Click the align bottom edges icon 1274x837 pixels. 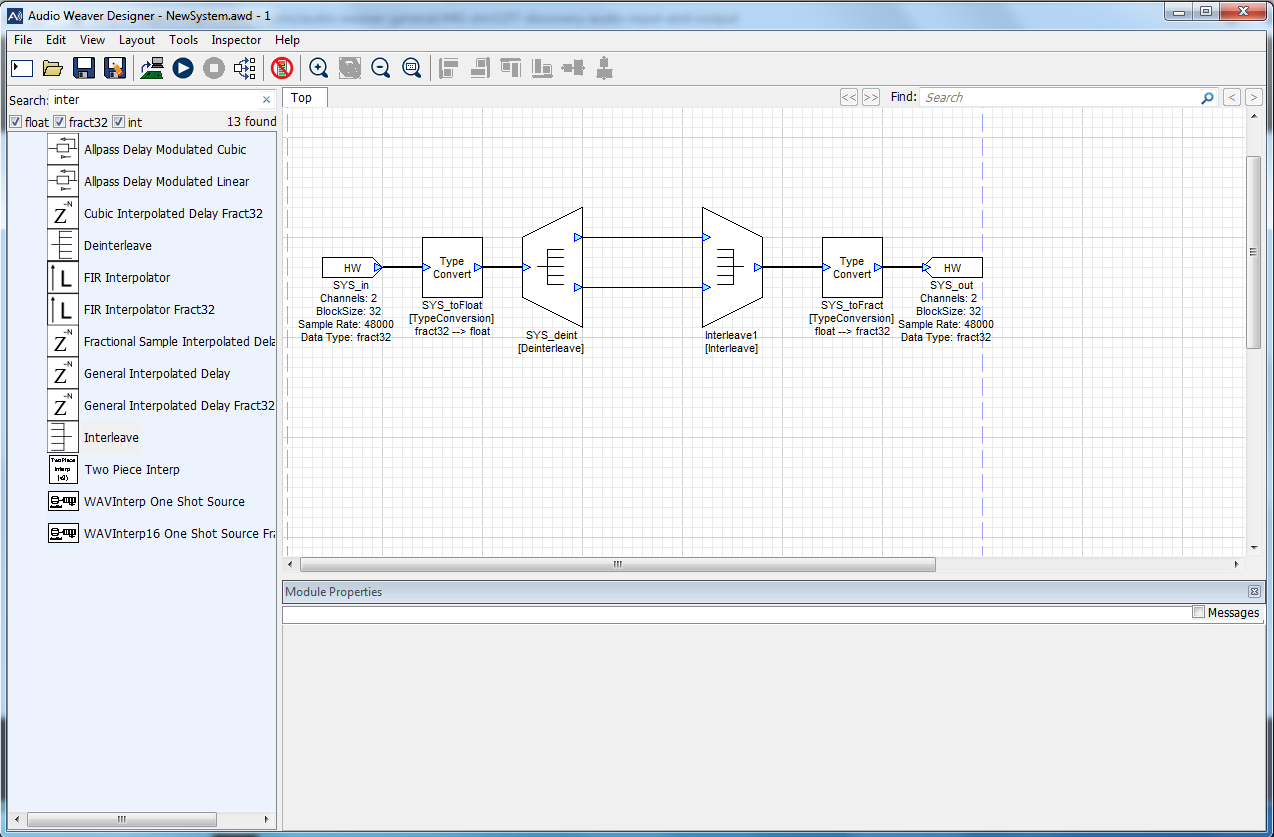pyautogui.click(x=542, y=68)
